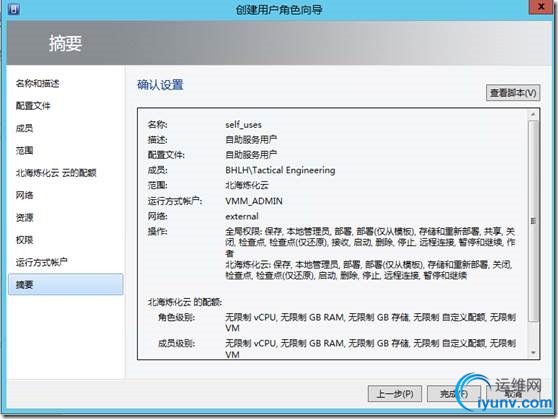Screen dimensions: 558x419
Task: Click the 成员级别 quota label
Action: 176,343
